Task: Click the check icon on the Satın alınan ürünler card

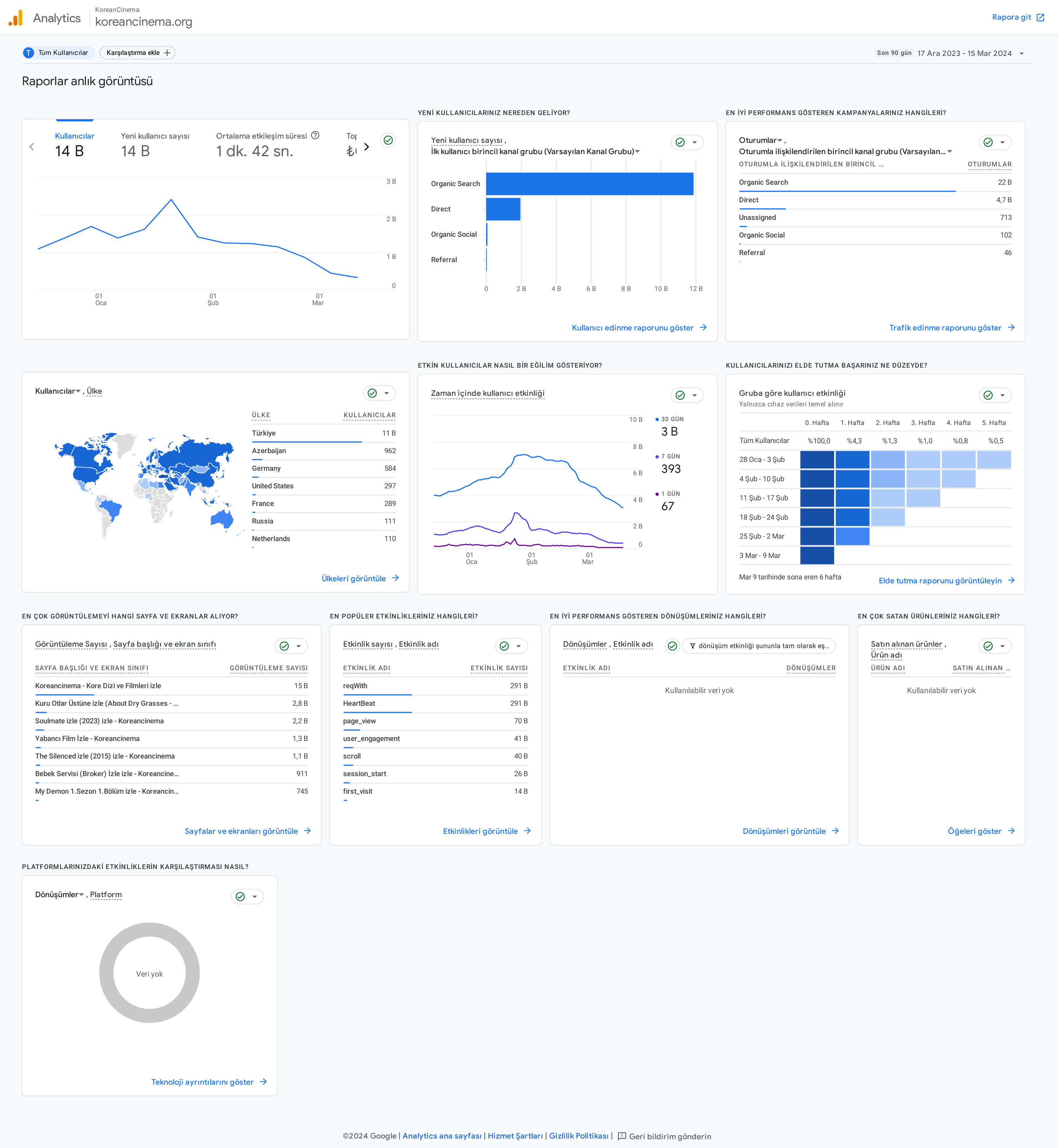Action: pos(988,646)
